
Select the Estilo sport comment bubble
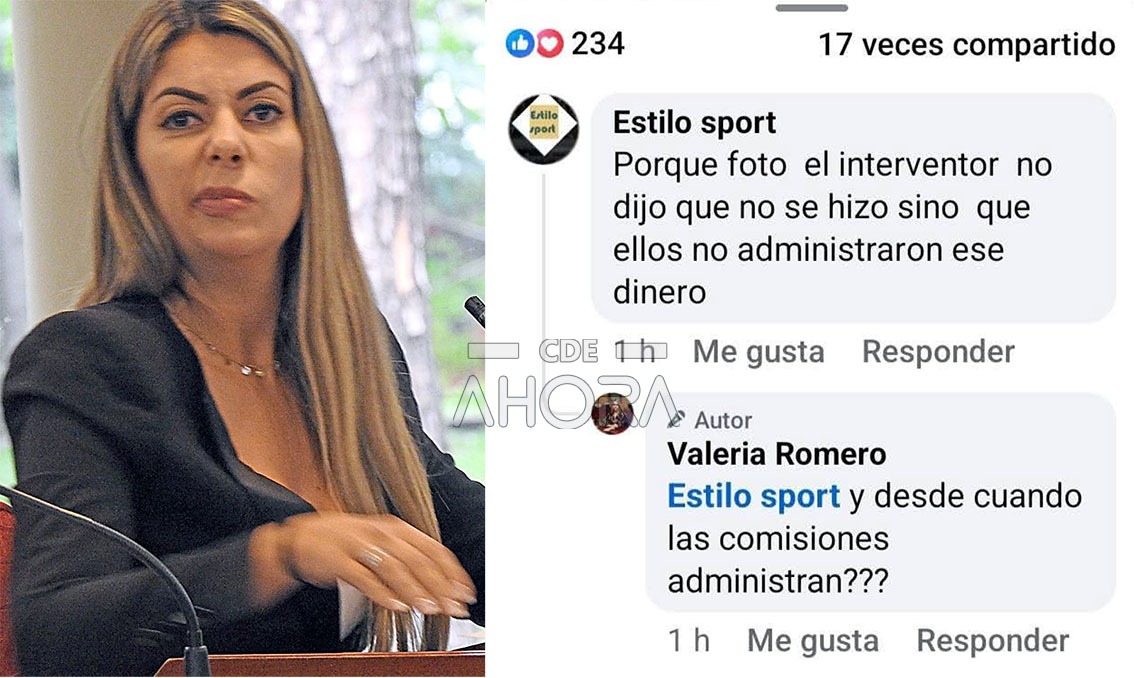853,207
